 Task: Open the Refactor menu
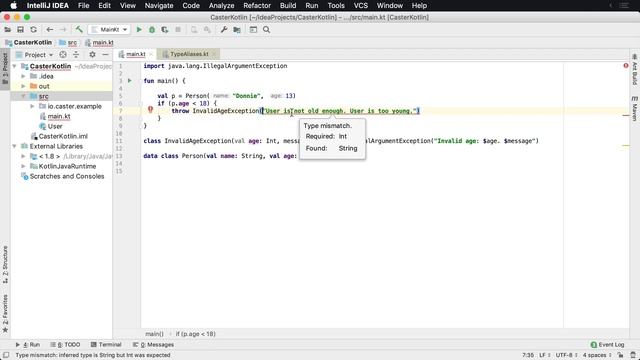coord(257,6)
